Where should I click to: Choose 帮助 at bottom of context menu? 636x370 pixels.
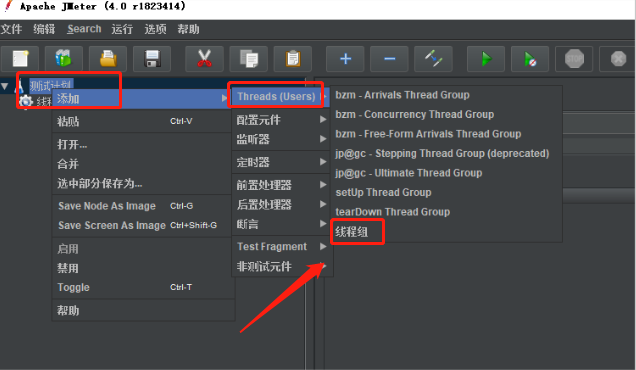142,311
